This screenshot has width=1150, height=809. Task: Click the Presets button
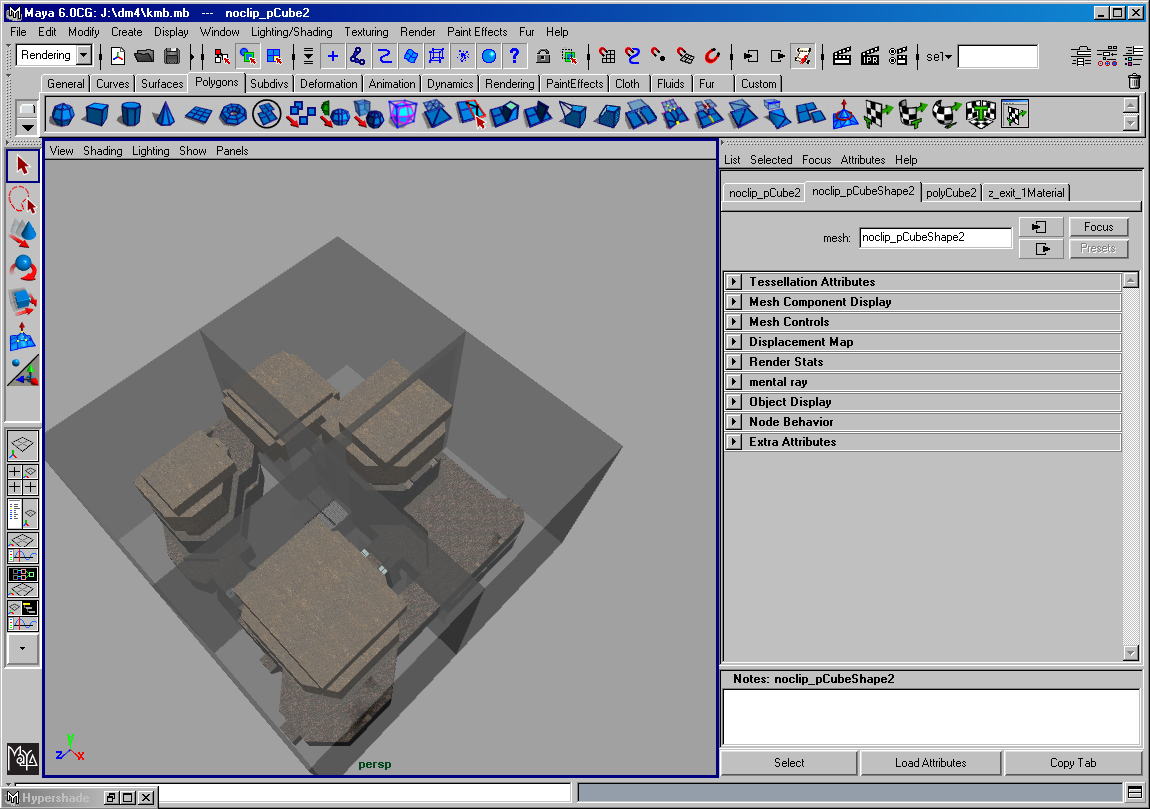(x=1098, y=249)
